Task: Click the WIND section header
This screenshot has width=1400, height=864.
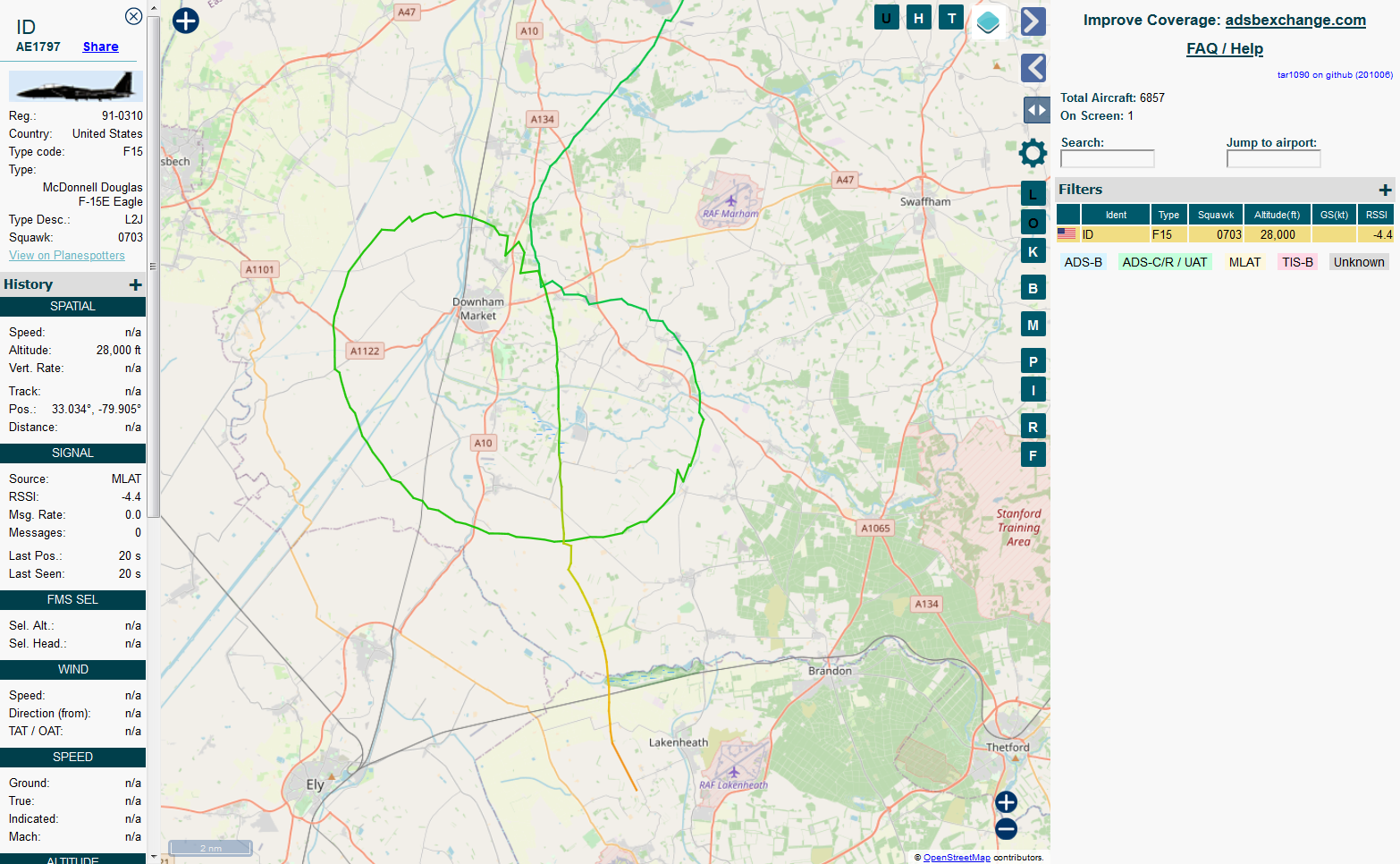Action: [72, 670]
